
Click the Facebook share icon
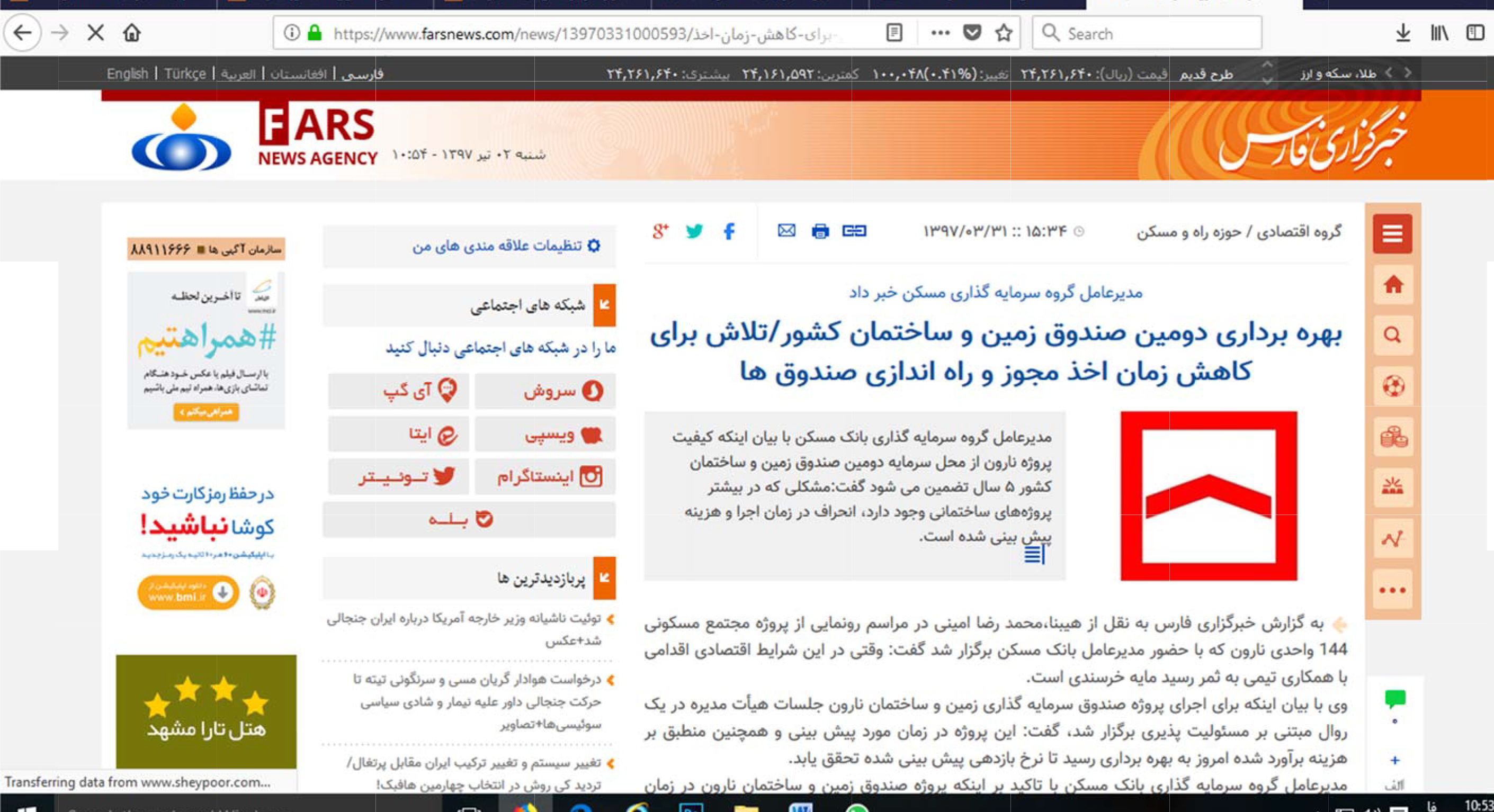point(730,231)
